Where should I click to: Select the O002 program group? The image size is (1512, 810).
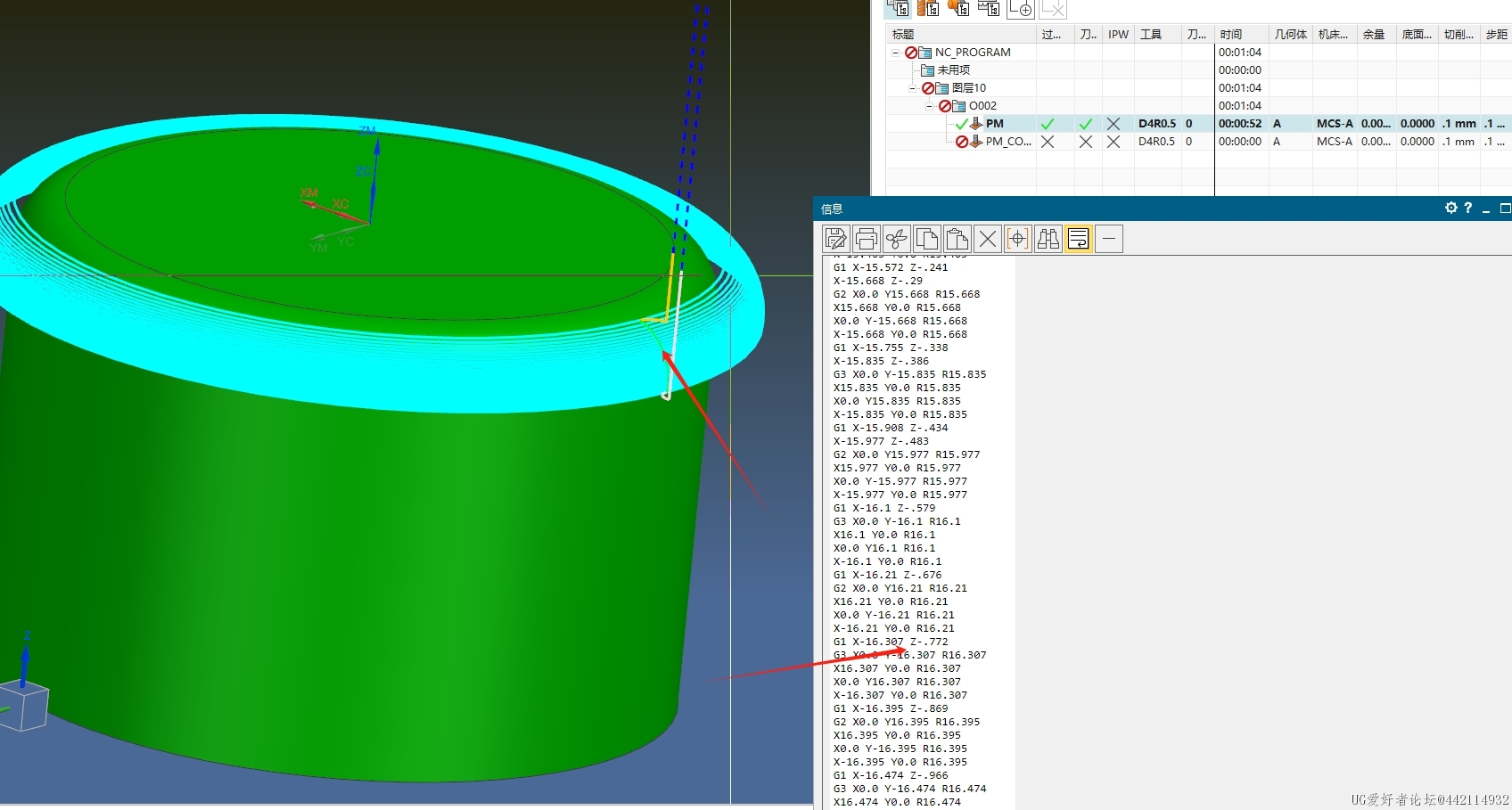pyautogui.click(x=982, y=106)
